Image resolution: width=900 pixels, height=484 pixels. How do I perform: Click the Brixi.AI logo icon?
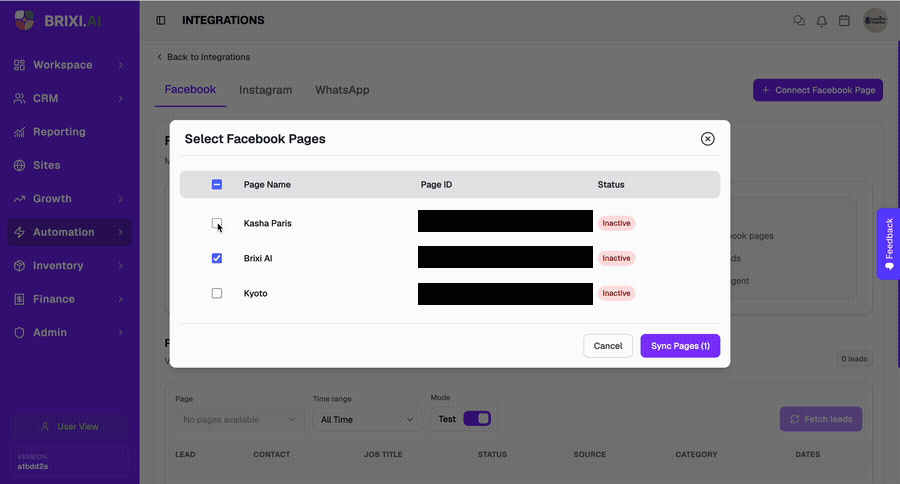[24, 21]
